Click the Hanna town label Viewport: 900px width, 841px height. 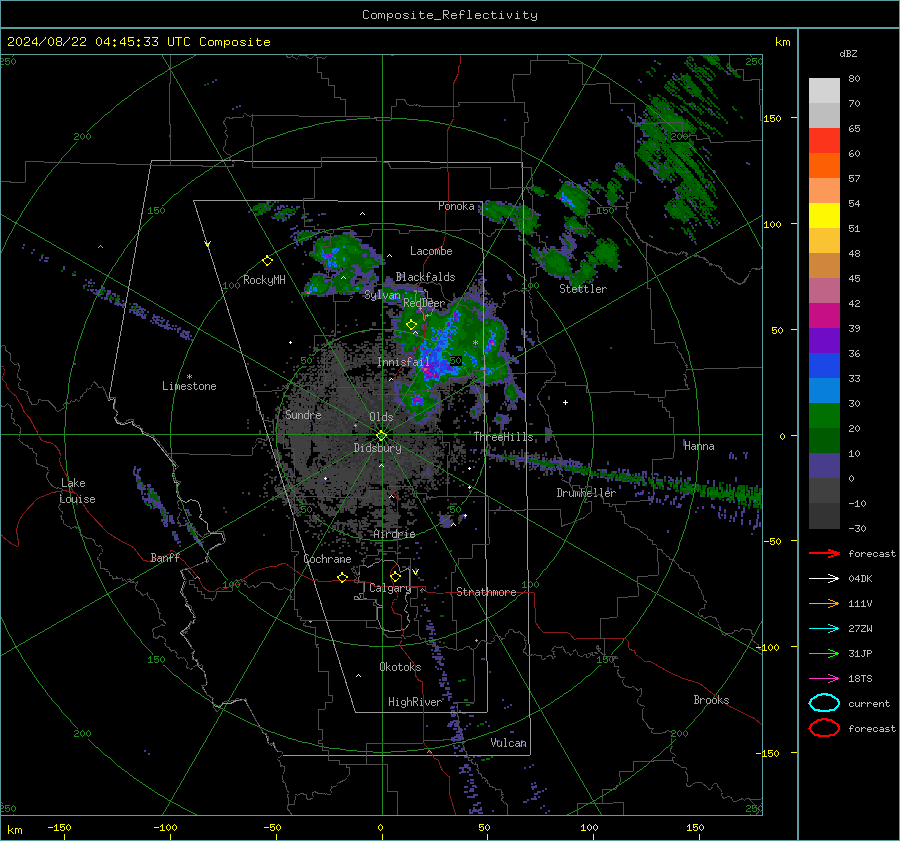(x=699, y=446)
